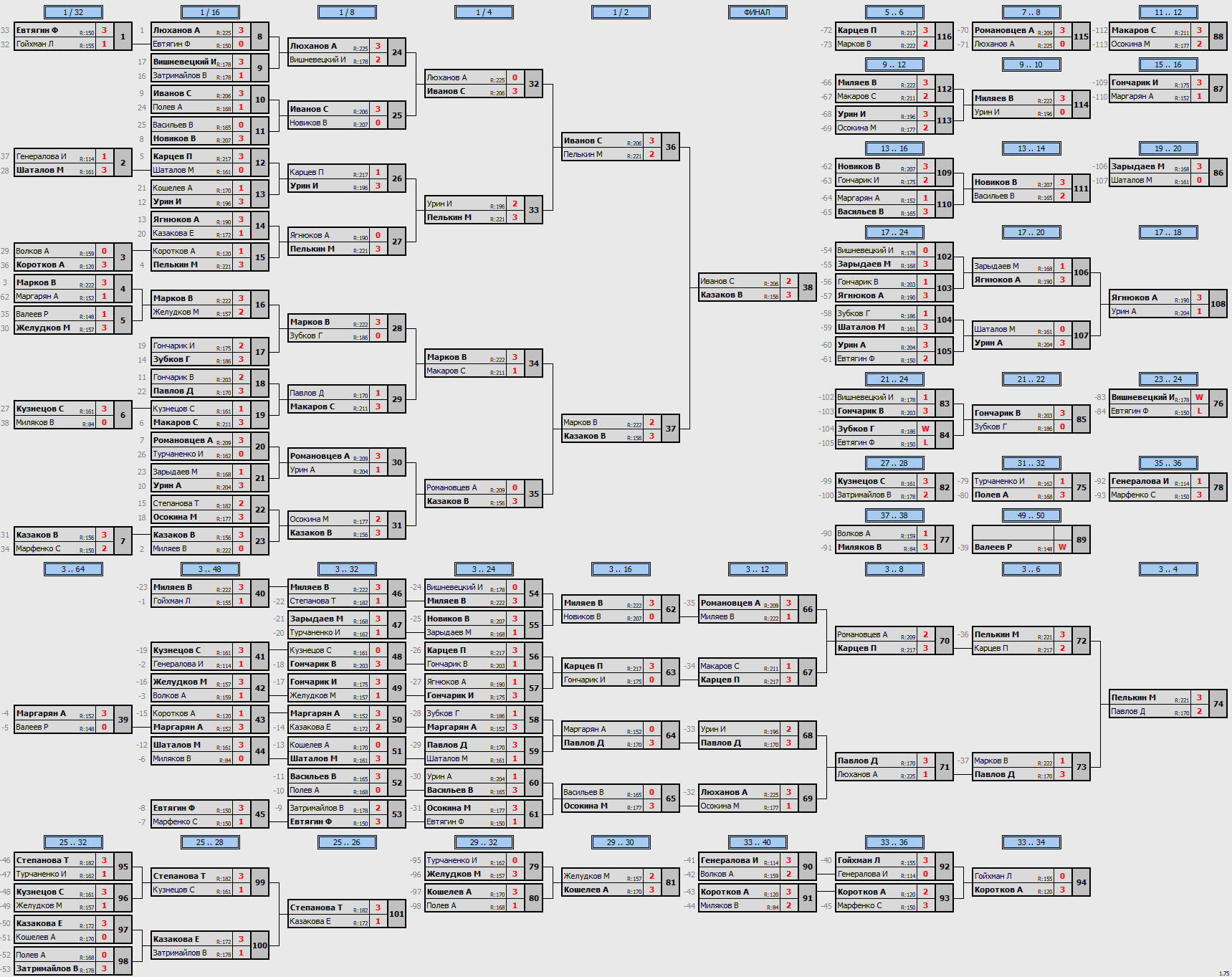
Task: Click the "49 .. 50" placement header
Action: 1031,515
